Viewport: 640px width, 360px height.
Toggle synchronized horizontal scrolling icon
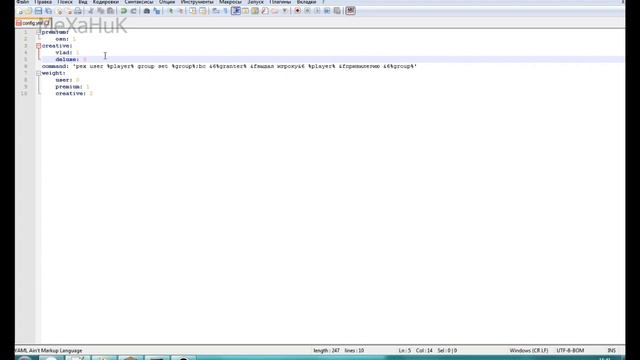coord(202,11)
